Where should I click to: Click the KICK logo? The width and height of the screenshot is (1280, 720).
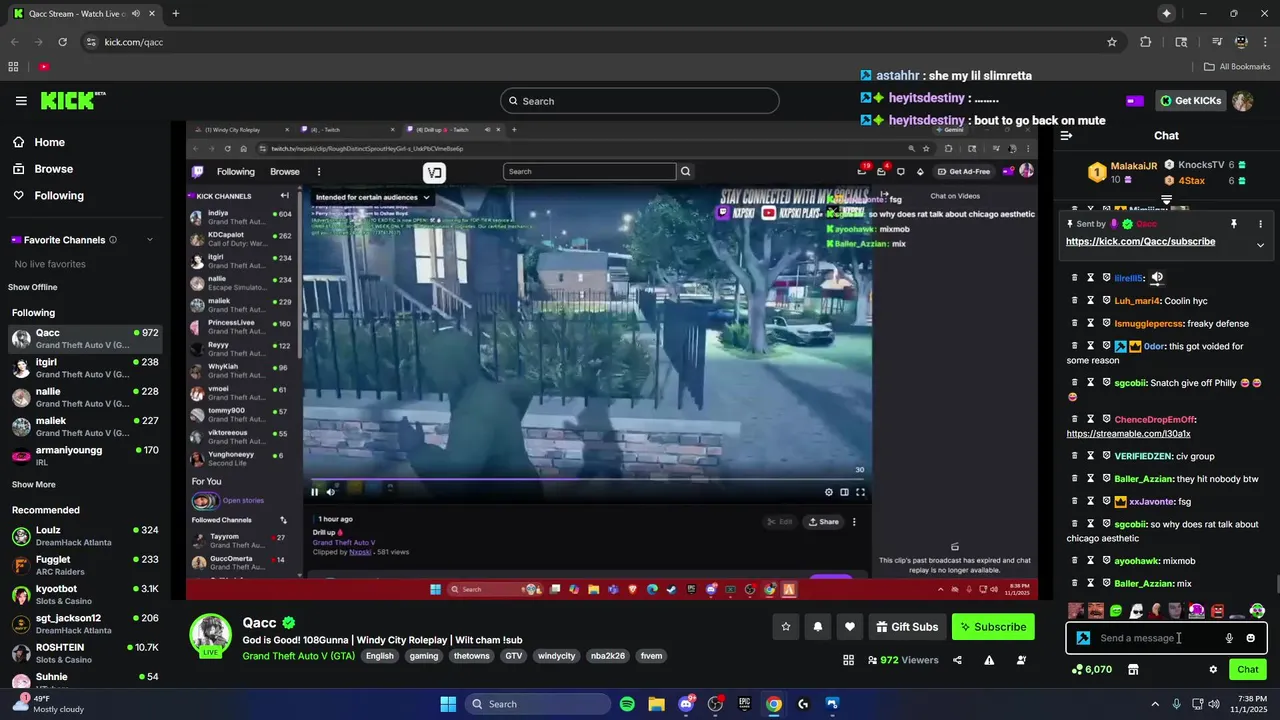tap(72, 100)
